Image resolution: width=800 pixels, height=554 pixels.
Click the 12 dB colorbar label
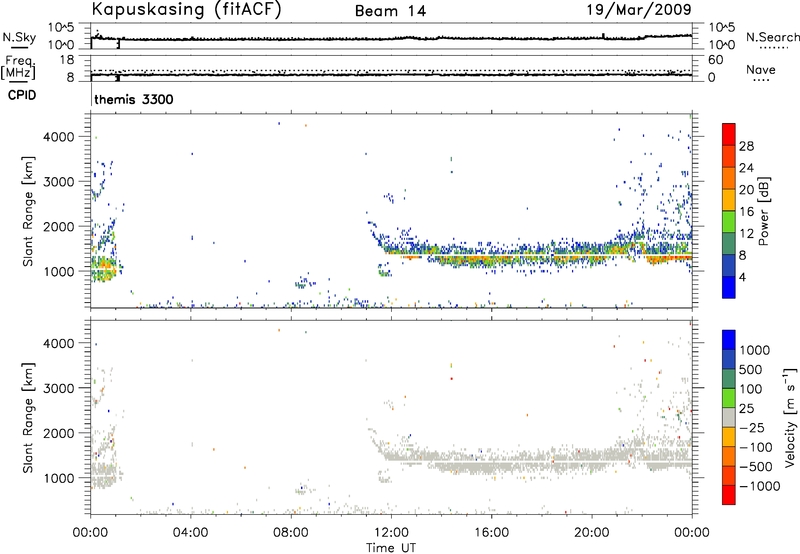(746, 234)
